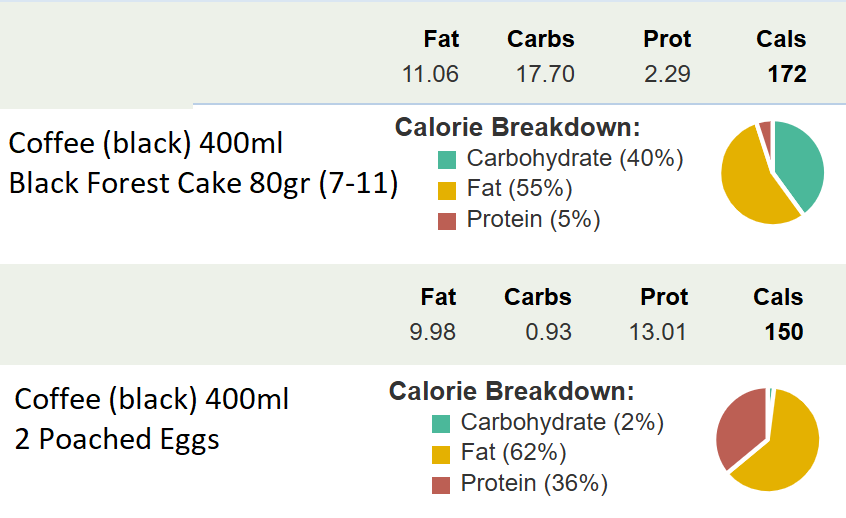Select the yellow Fat (62%) legend swatch

pyautogui.click(x=441, y=454)
